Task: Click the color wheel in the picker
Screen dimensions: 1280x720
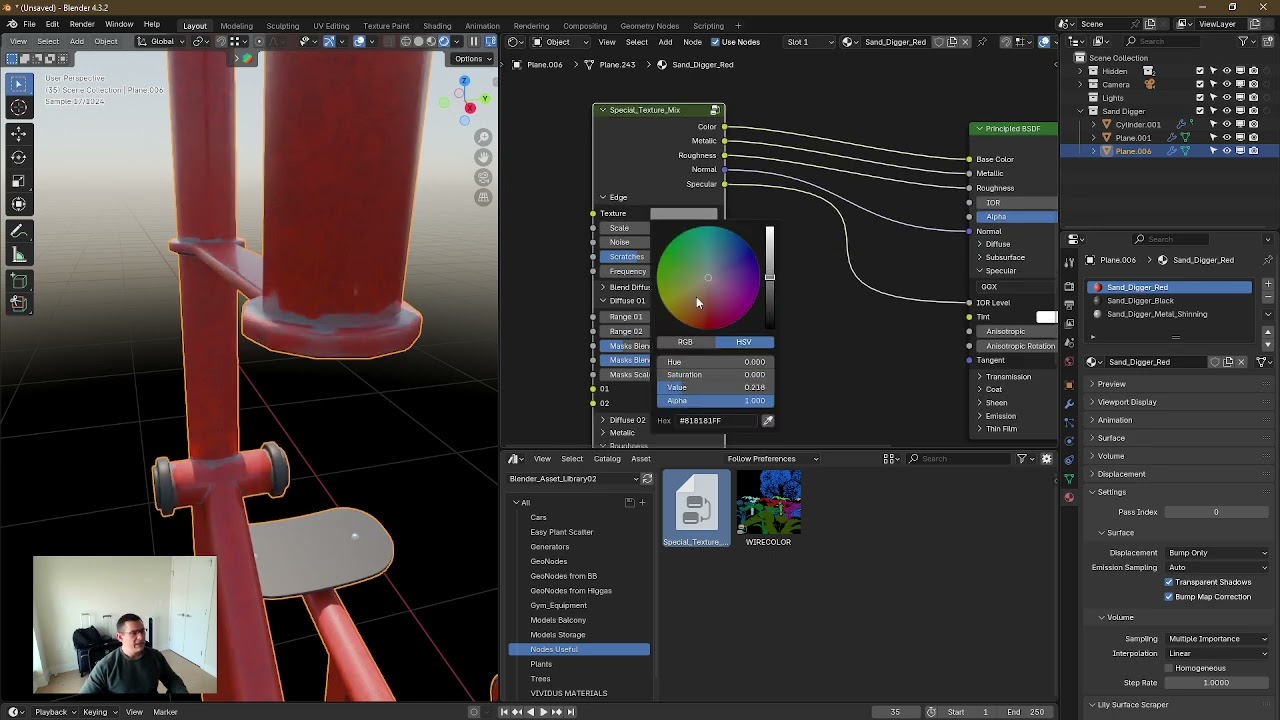Action: coord(708,278)
